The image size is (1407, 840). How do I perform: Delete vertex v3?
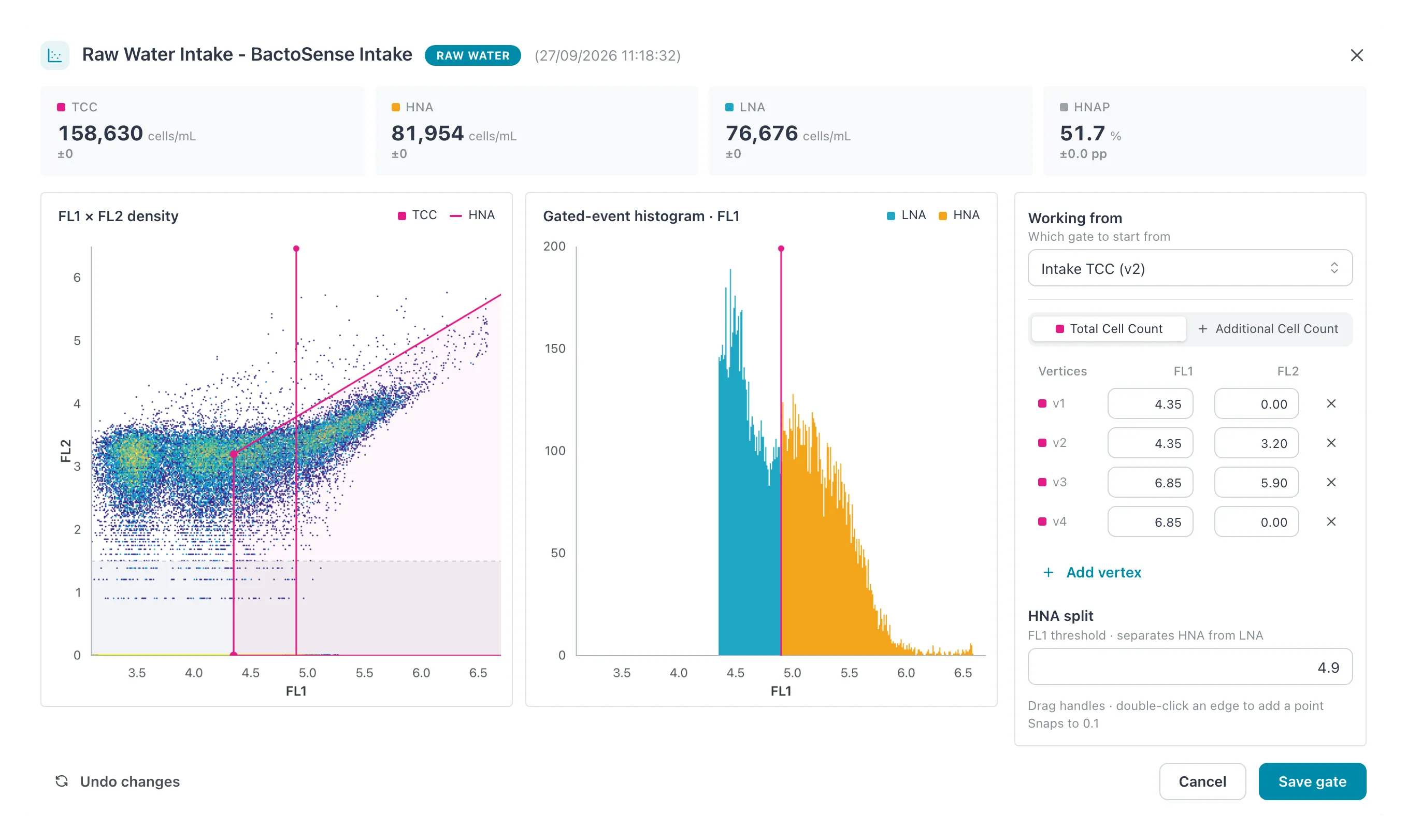click(1331, 482)
